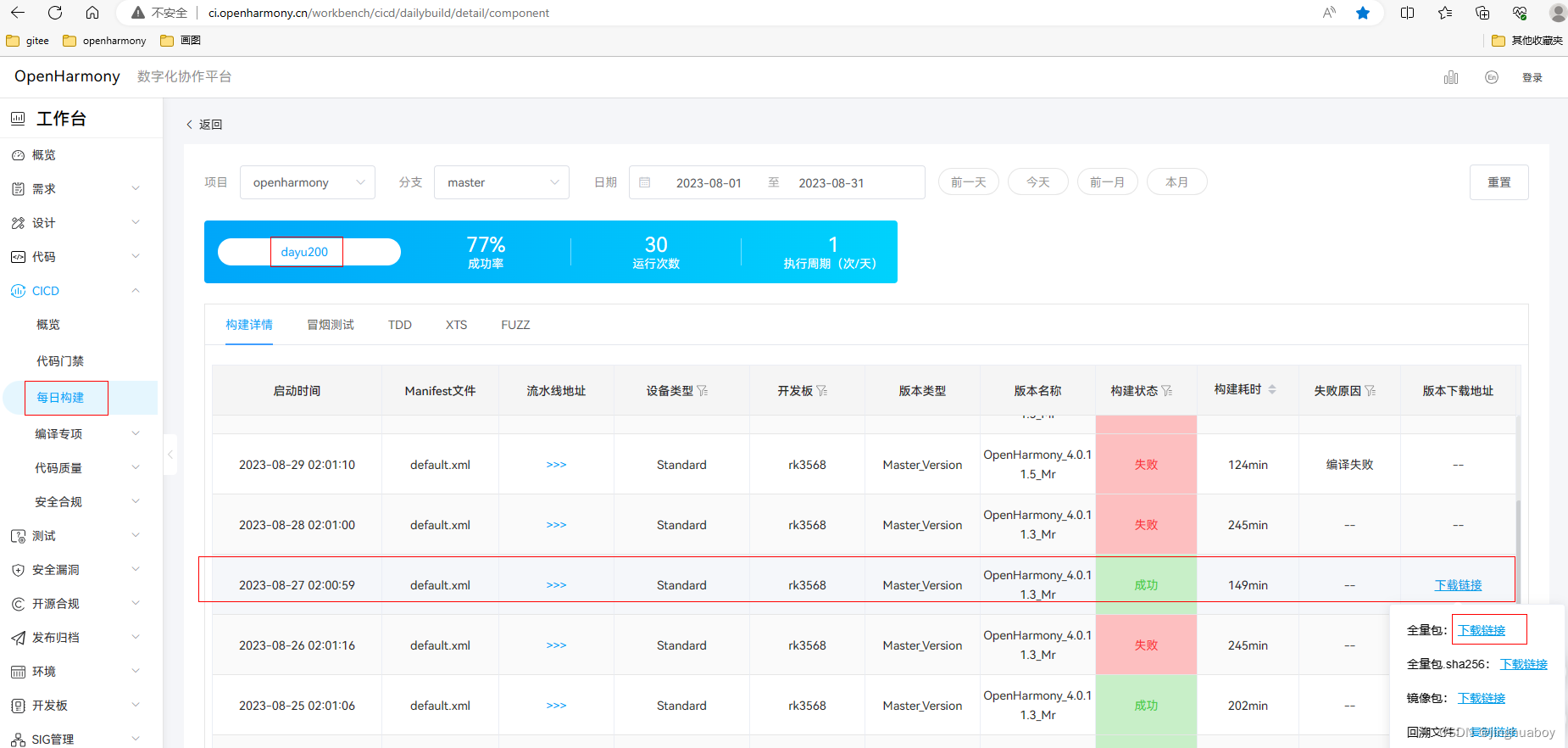Click the read aloud icon in address bar
This screenshot has height=748, width=1568.
(1329, 13)
